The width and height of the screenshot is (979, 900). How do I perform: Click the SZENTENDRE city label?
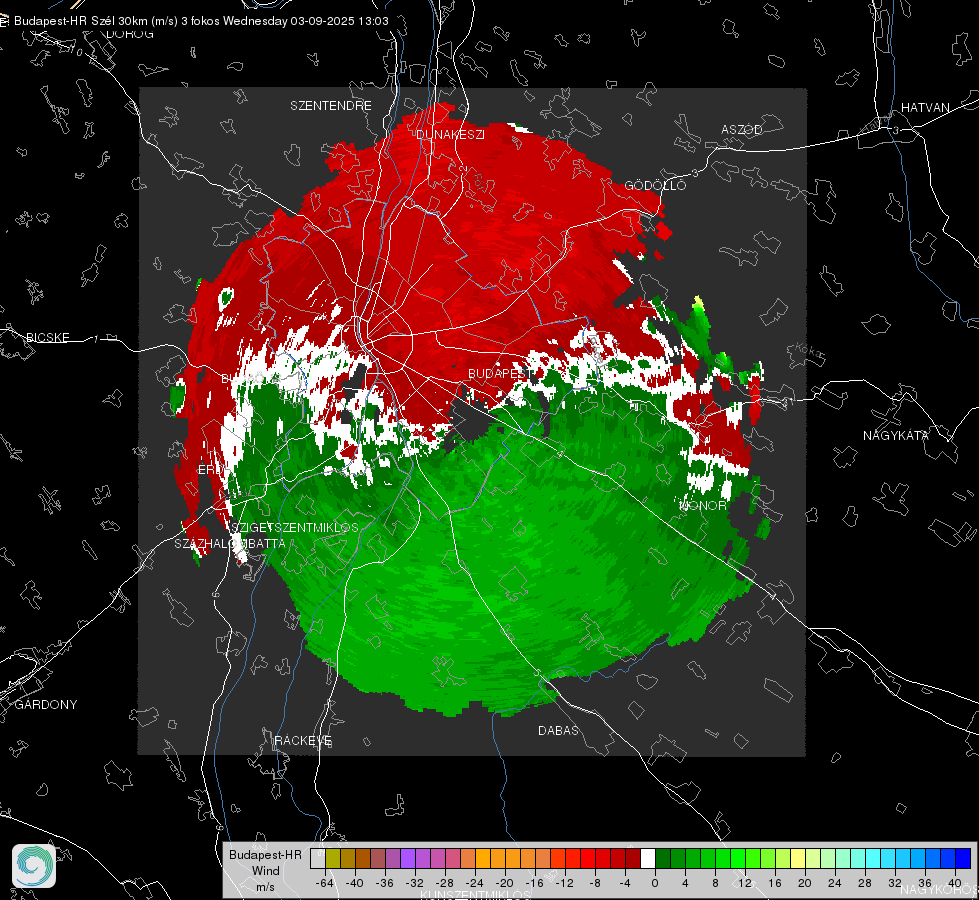331,106
